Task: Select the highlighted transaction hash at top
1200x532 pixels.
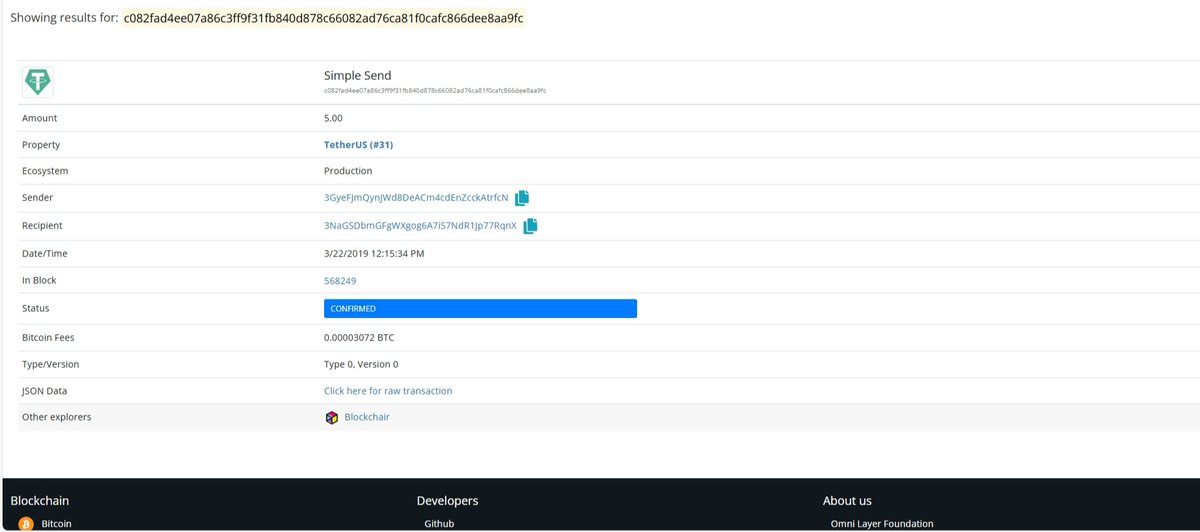Action: click(323, 18)
